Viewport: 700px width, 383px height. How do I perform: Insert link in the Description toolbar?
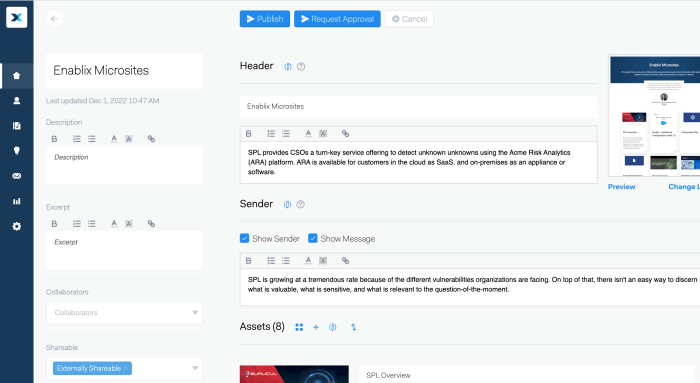coord(151,139)
